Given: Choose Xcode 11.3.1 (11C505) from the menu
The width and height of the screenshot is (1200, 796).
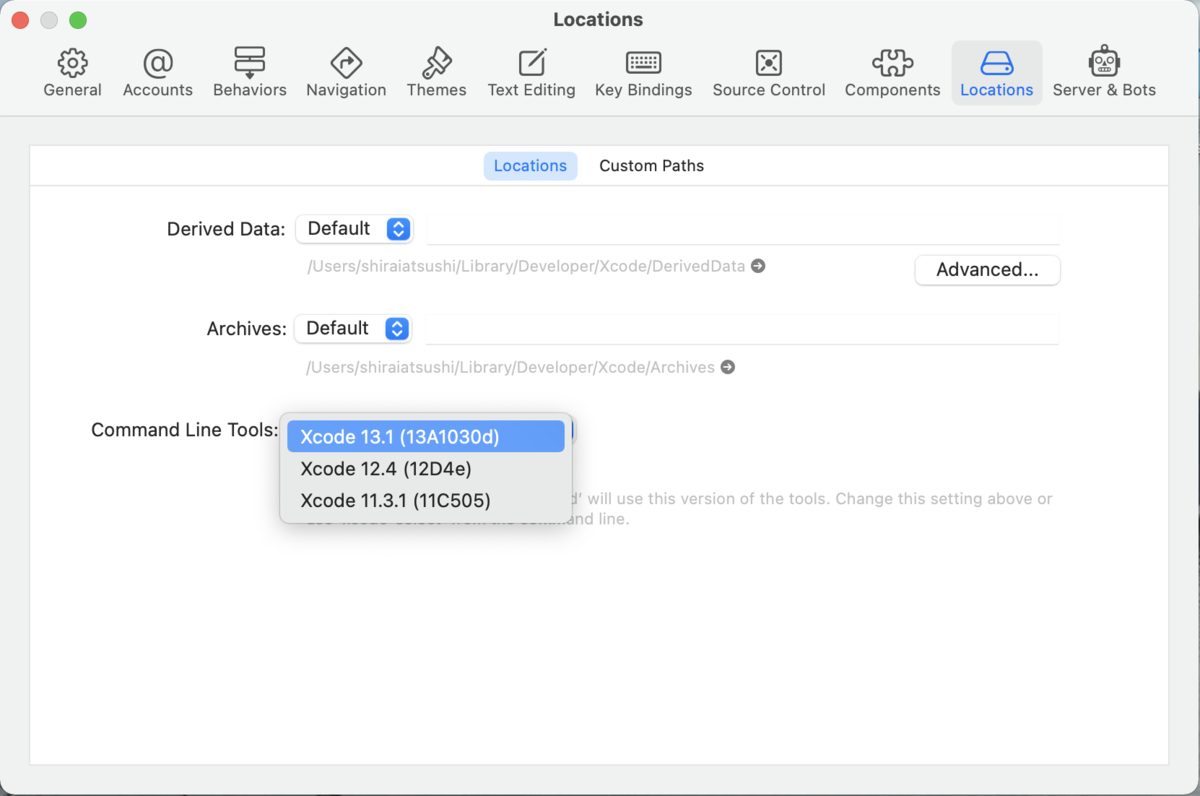Looking at the screenshot, I should pos(426,500).
